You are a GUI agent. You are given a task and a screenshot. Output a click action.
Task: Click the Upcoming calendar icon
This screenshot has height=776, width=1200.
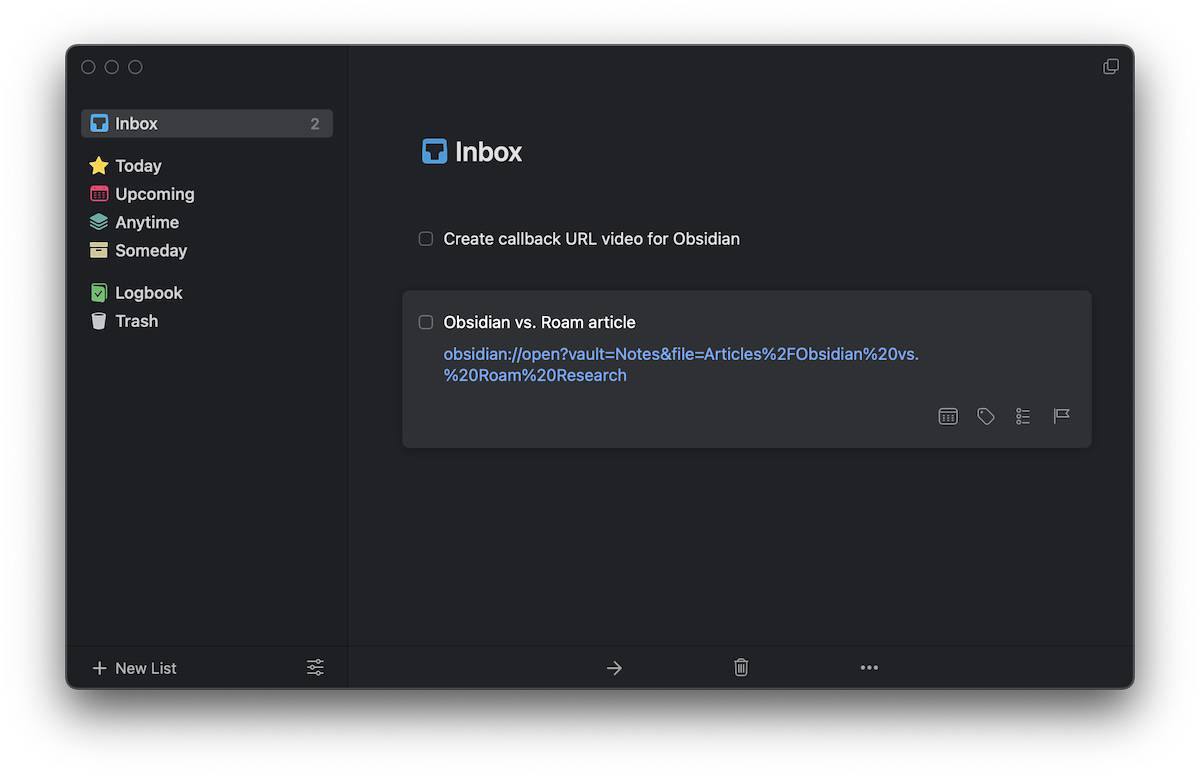point(99,194)
